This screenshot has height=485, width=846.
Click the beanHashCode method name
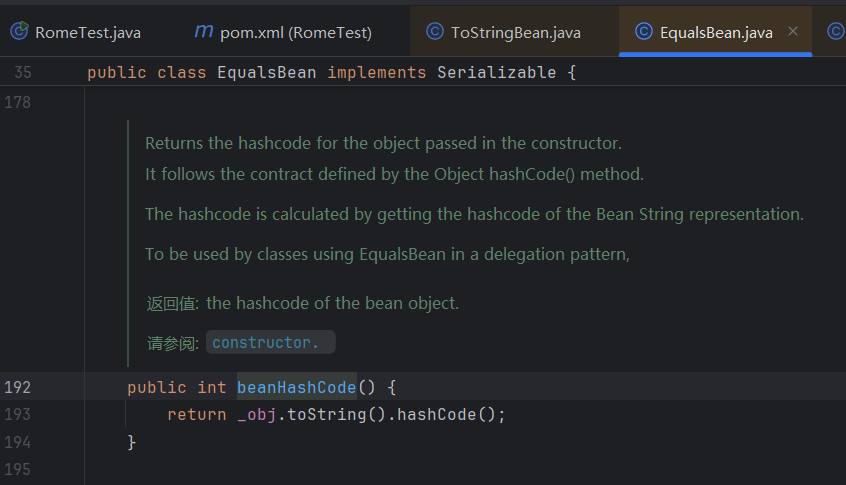(x=296, y=387)
